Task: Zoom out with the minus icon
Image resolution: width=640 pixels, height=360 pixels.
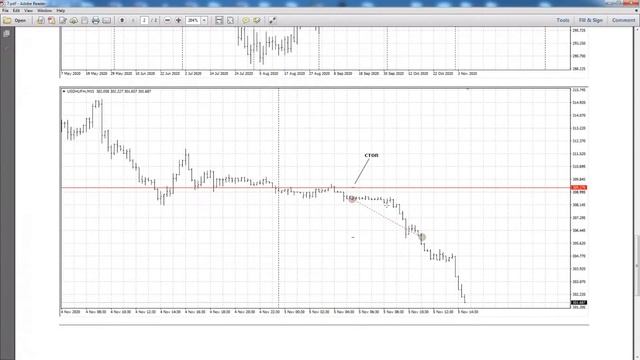Action: pyautogui.click(x=167, y=20)
